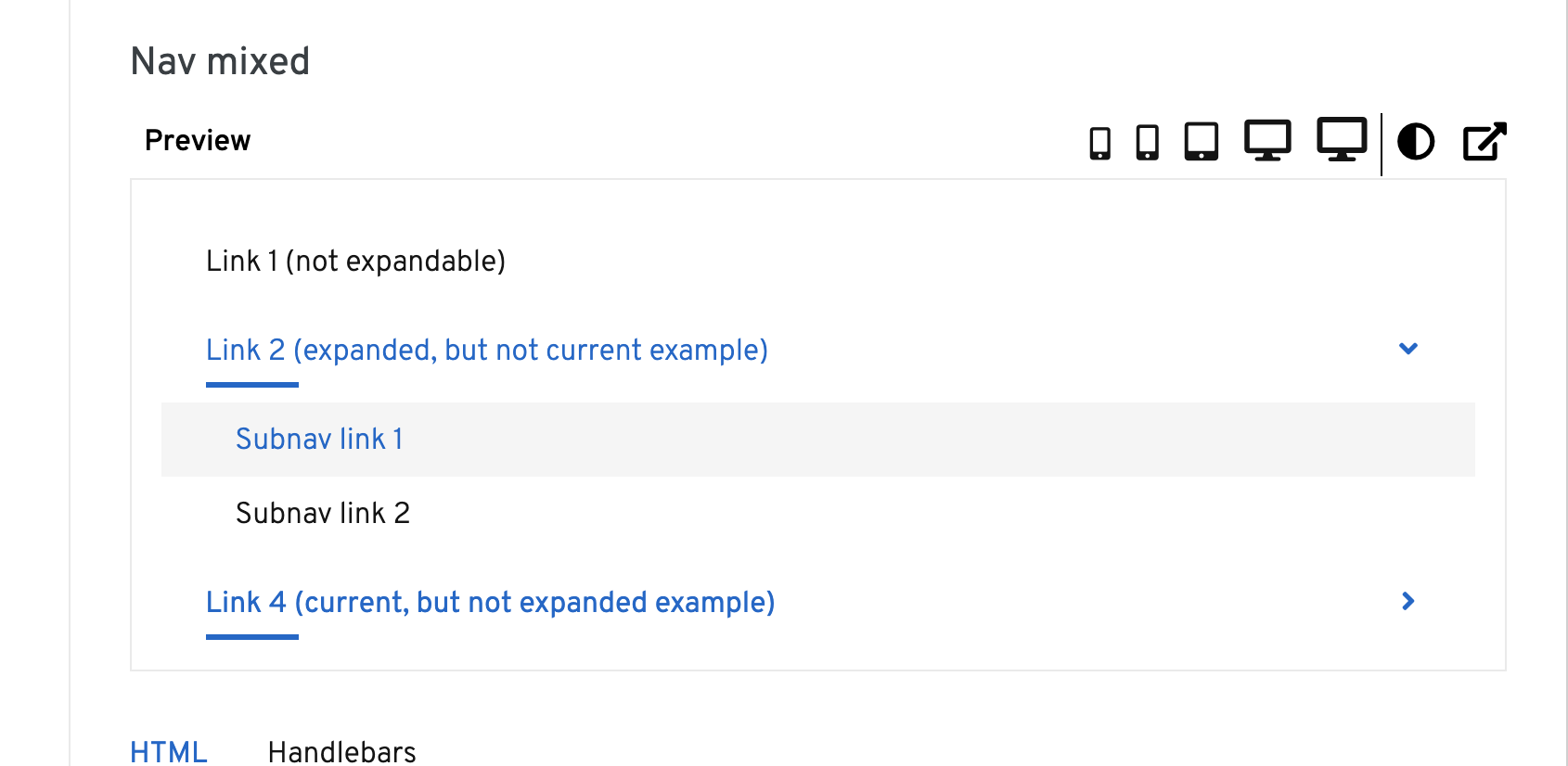
Task: Select the large desktop viewport icon
Action: tap(1342, 141)
